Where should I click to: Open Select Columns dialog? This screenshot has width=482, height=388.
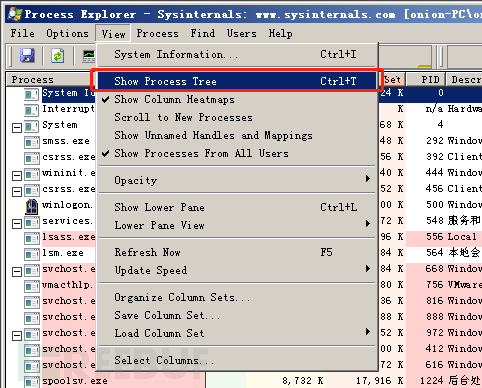click(237, 360)
